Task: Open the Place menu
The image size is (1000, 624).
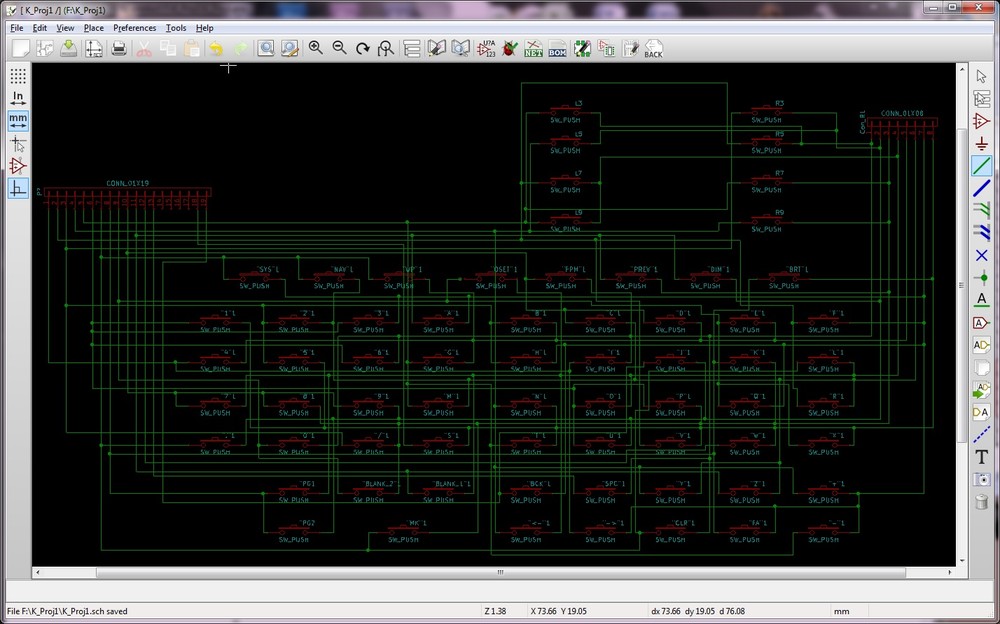Action: coord(94,28)
